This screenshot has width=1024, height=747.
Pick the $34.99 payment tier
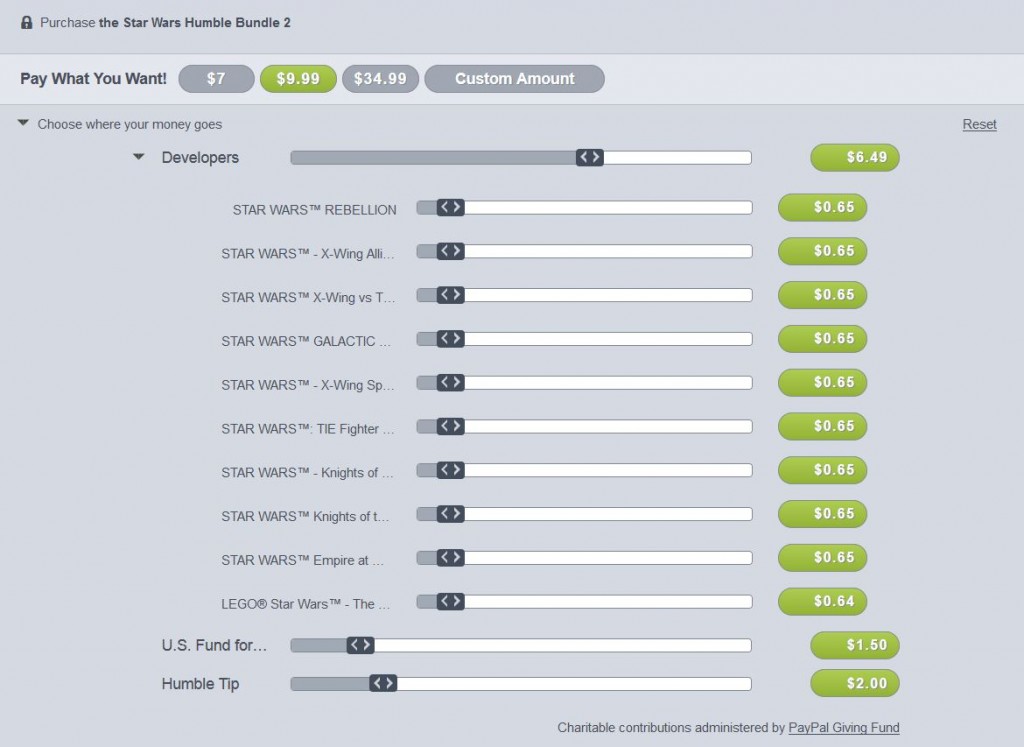tap(380, 79)
